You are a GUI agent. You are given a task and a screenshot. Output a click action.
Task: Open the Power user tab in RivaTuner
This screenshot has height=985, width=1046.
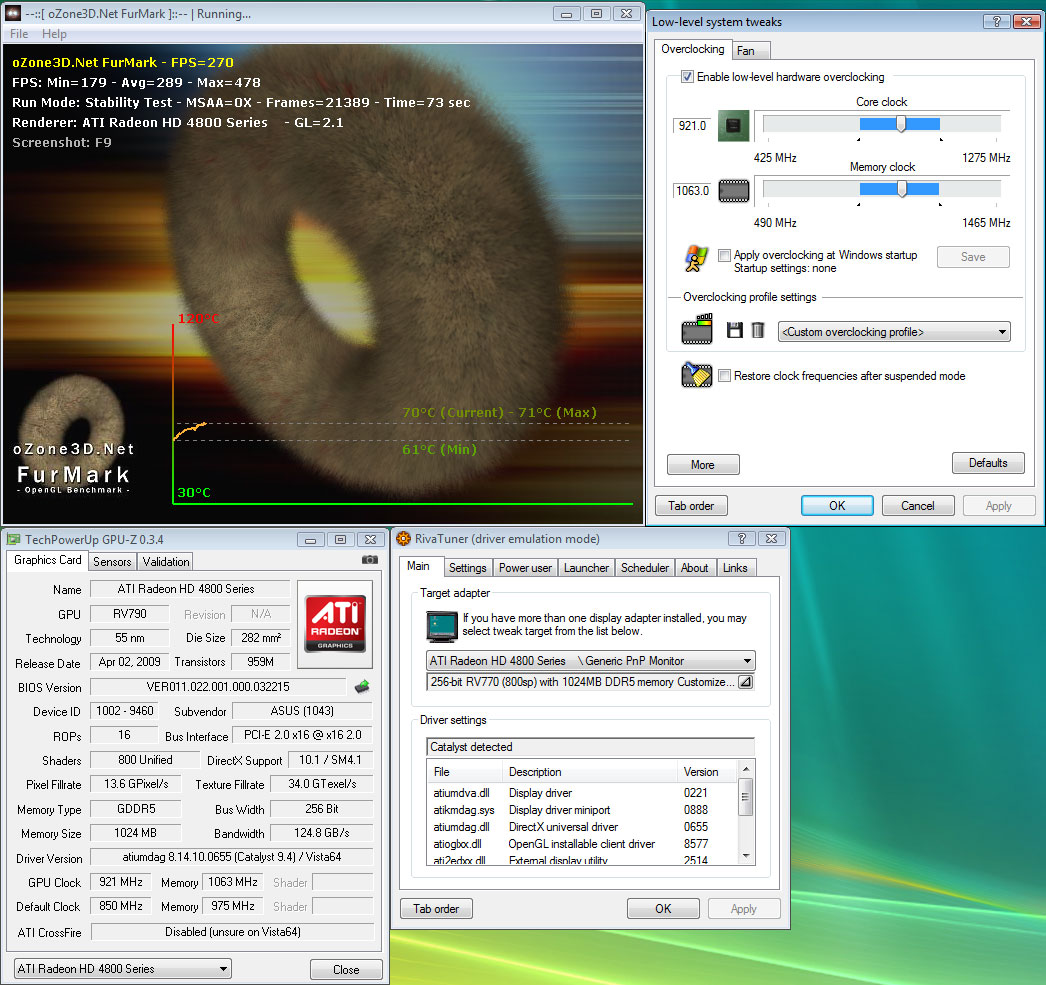tap(525, 568)
